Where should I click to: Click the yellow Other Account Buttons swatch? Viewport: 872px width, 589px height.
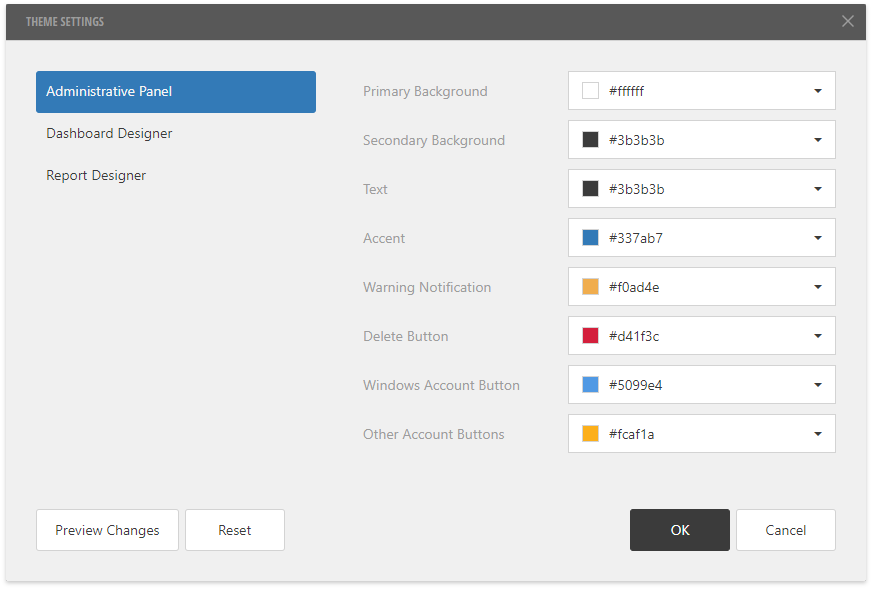(x=590, y=434)
